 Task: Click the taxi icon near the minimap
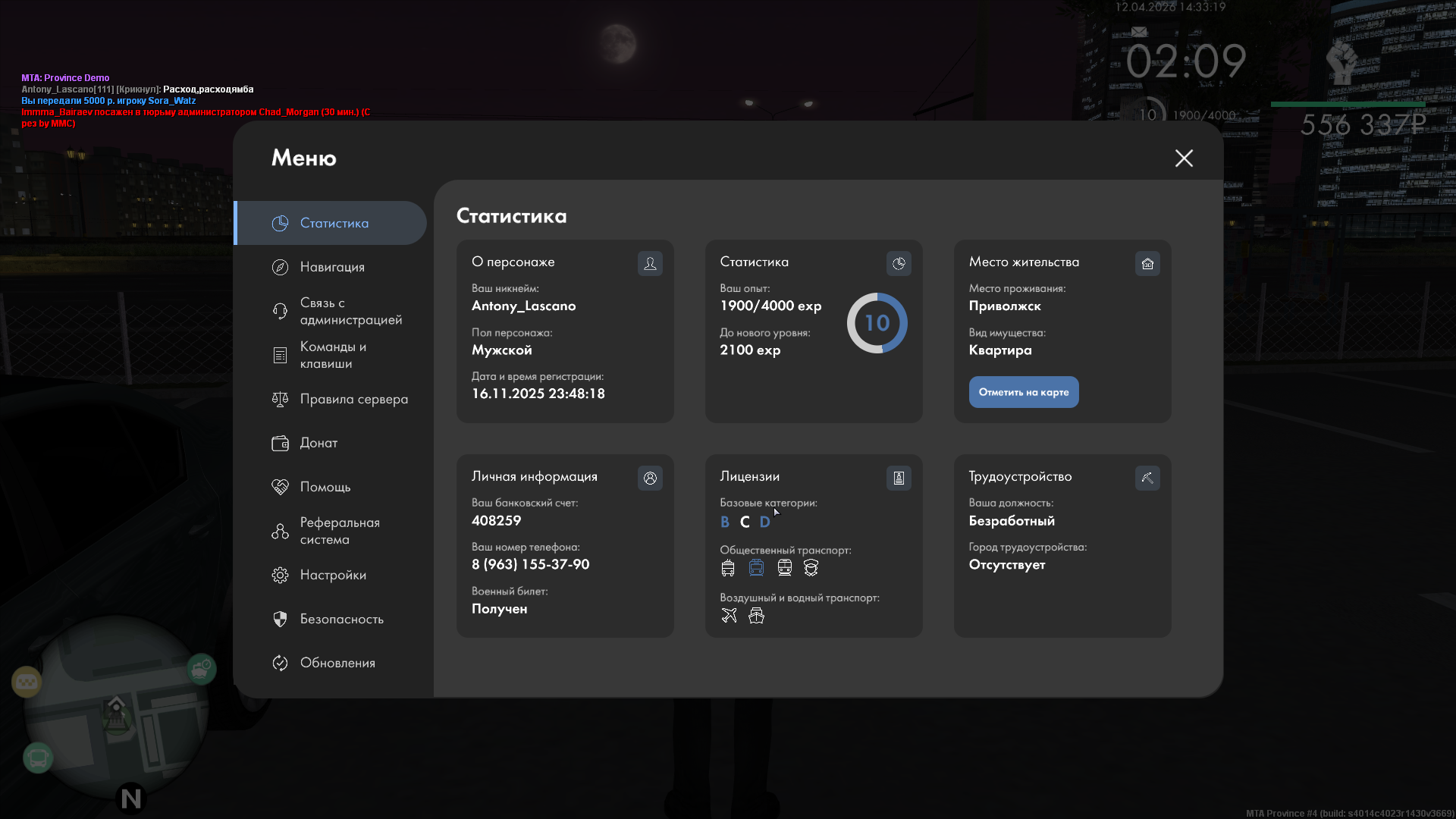(x=27, y=682)
